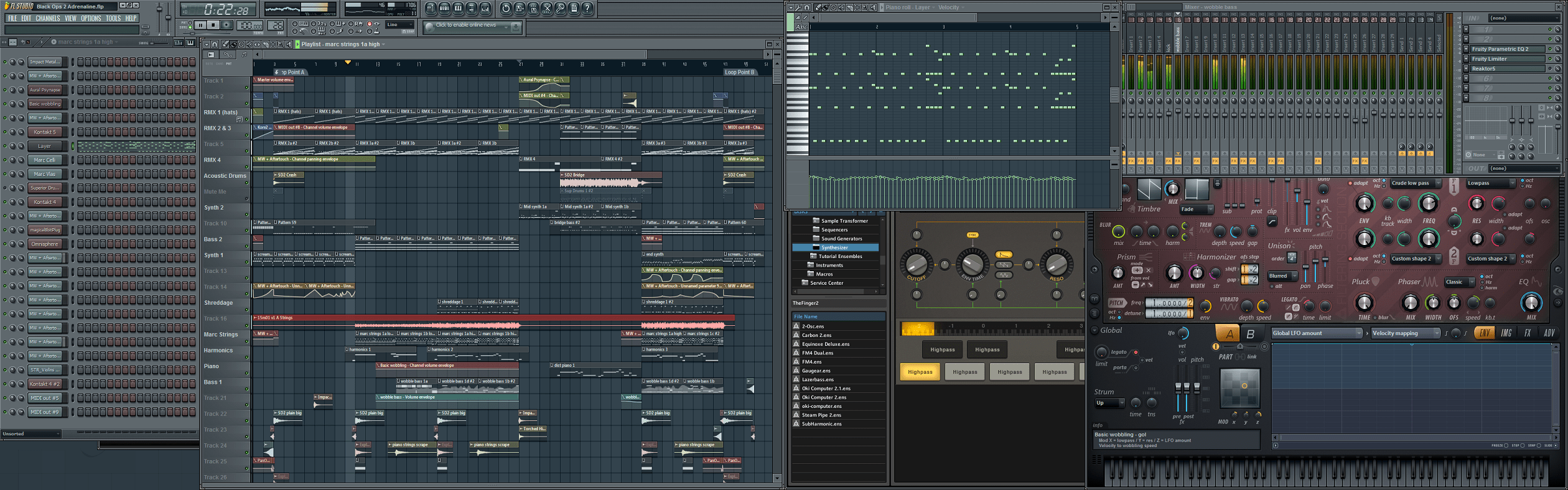
Task: Open piano roll tools wrench icon
Action: (799, 7)
